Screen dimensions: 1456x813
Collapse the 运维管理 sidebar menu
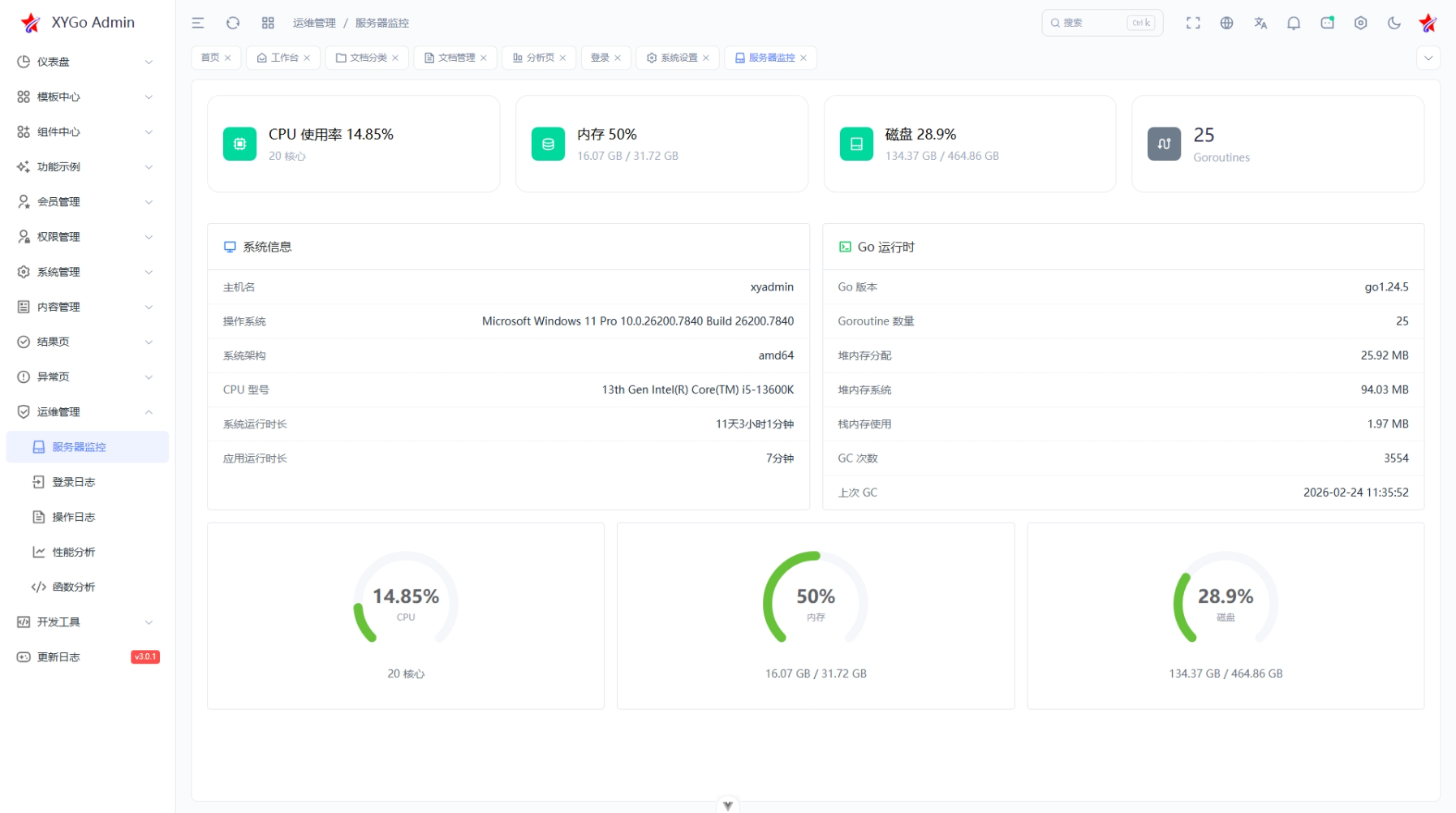(87, 412)
